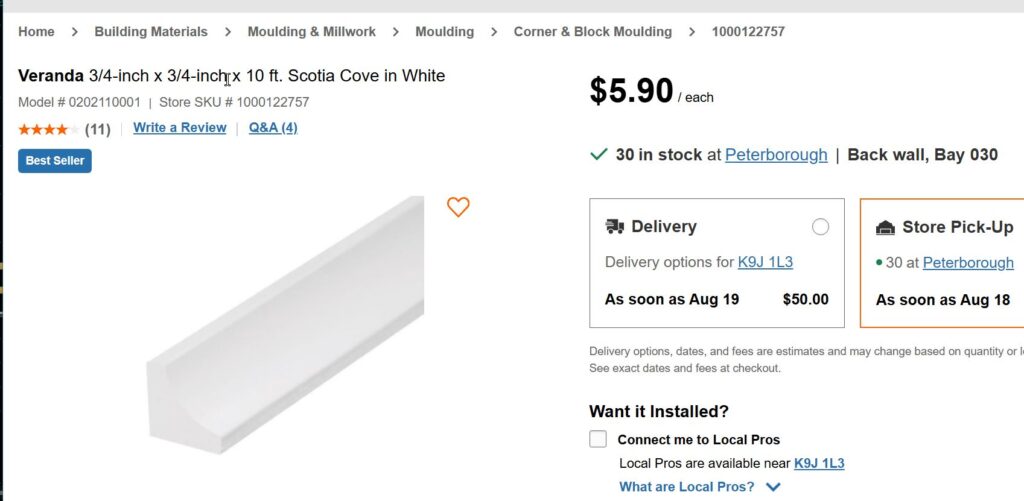Open Corner & Block Moulding breadcrumb
Image resolution: width=1024 pixels, height=501 pixels.
pos(592,32)
